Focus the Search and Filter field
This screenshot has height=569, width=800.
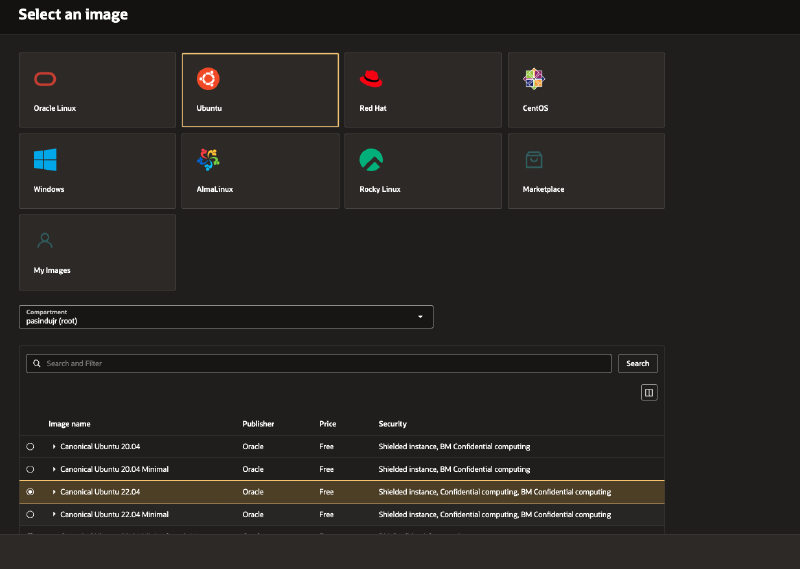pyautogui.click(x=320, y=363)
